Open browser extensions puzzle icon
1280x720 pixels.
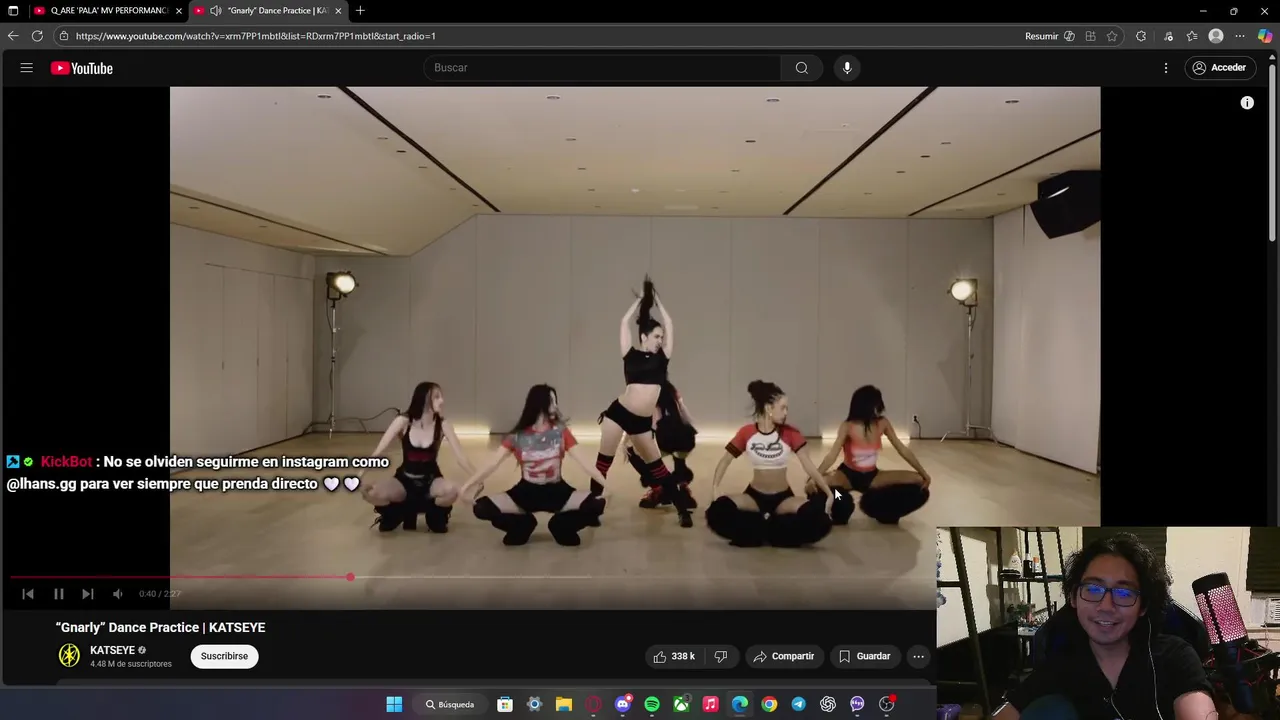1141,36
